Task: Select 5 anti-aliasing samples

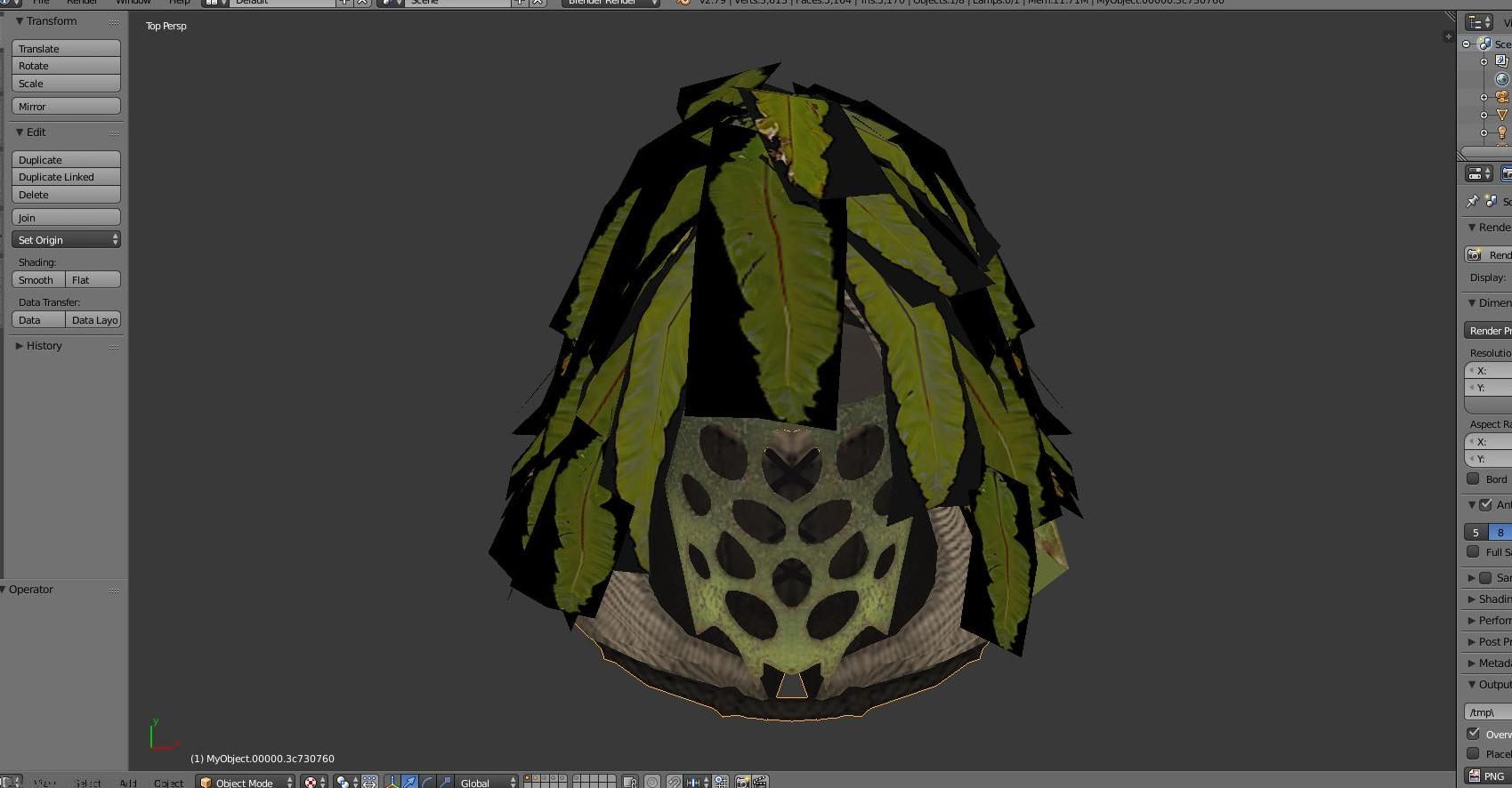Action: click(x=1476, y=532)
